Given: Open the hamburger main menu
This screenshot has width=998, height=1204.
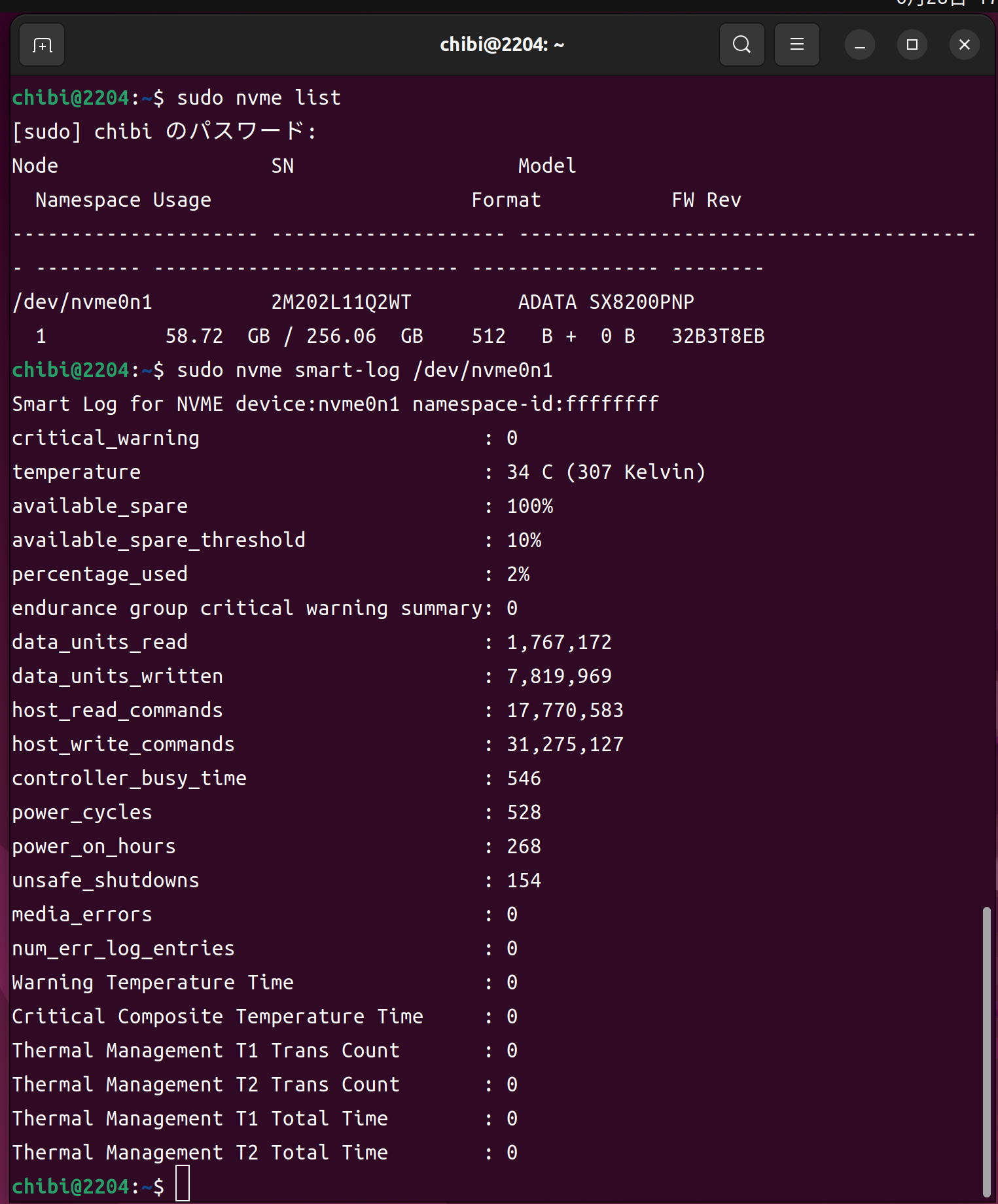Looking at the screenshot, I should (796, 45).
